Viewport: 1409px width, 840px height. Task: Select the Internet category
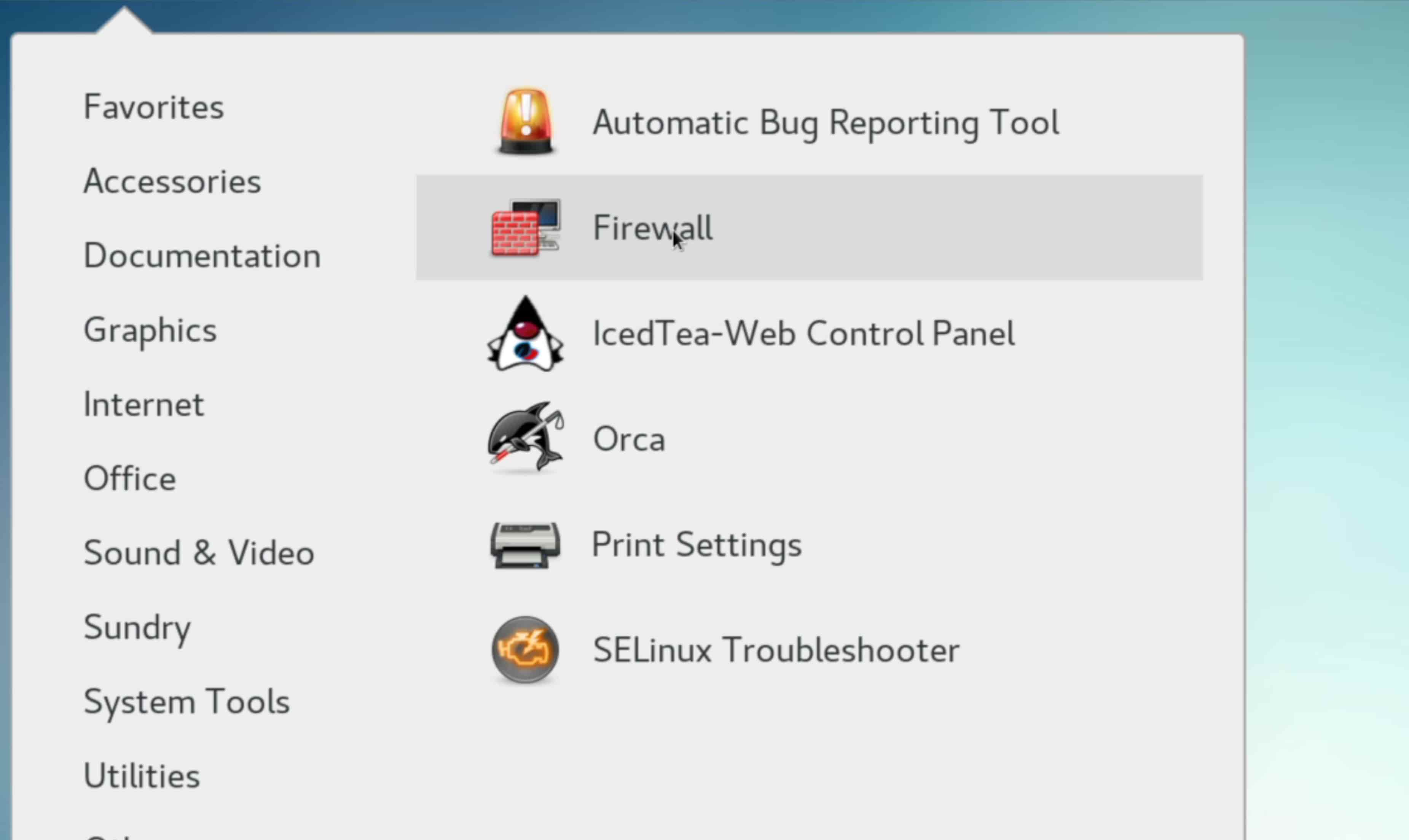144,404
